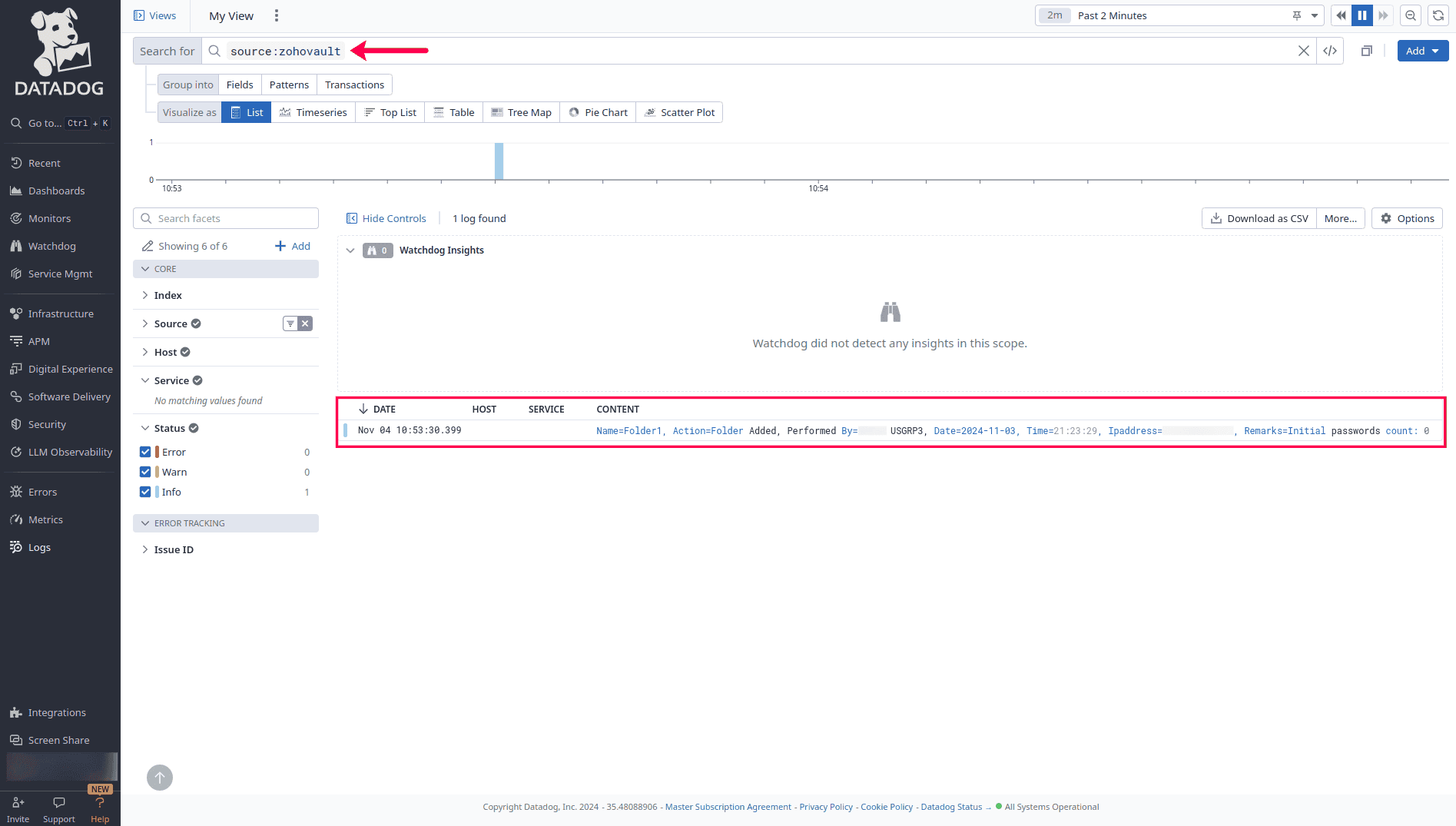The height and width of the screenshot is (826, 1456).
Task: Open Errors in sidebar
Action: click(42, 492)
